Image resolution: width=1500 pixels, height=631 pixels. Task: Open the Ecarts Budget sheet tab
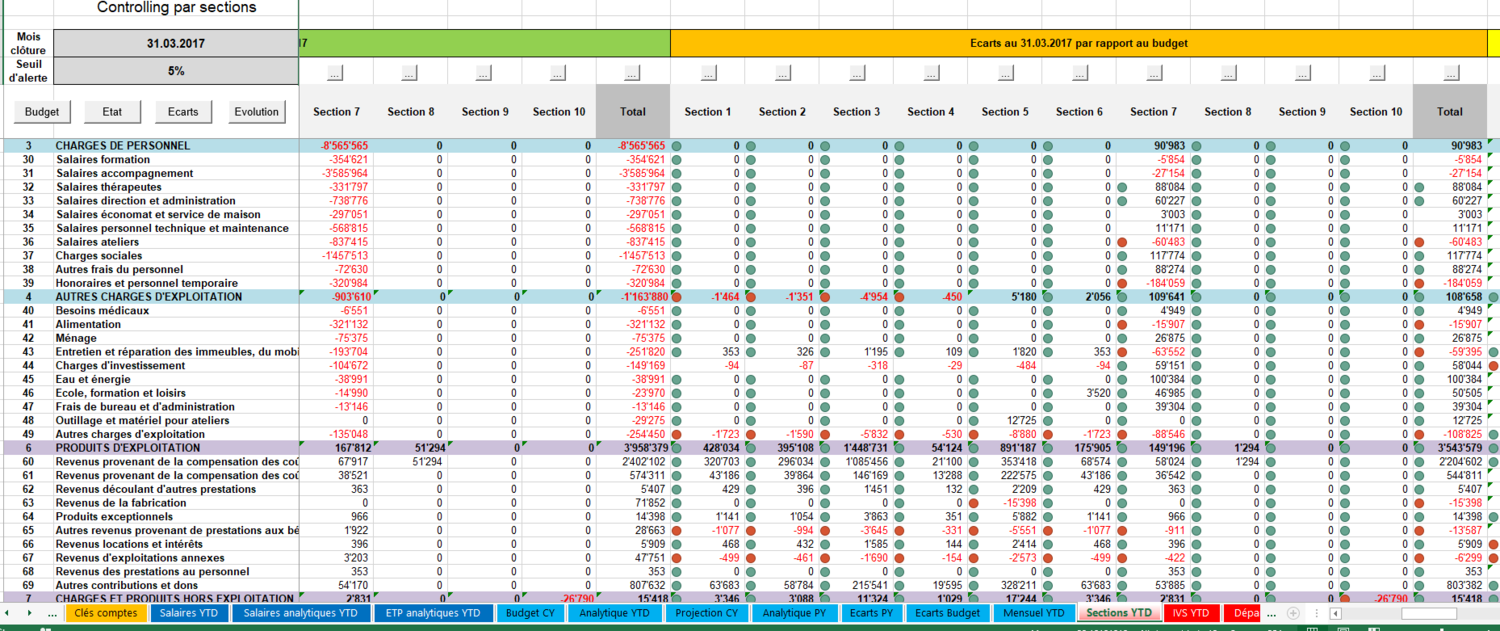(948, 613)
